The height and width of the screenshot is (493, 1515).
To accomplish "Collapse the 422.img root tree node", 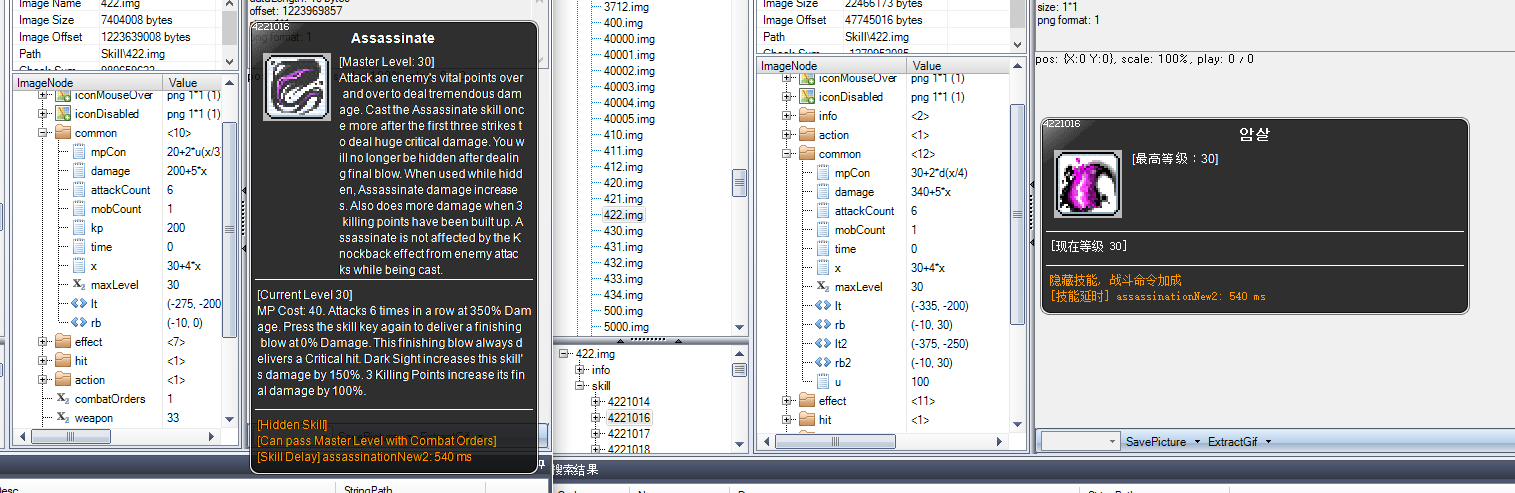I will pyautogui.click(x=565, y=354).
